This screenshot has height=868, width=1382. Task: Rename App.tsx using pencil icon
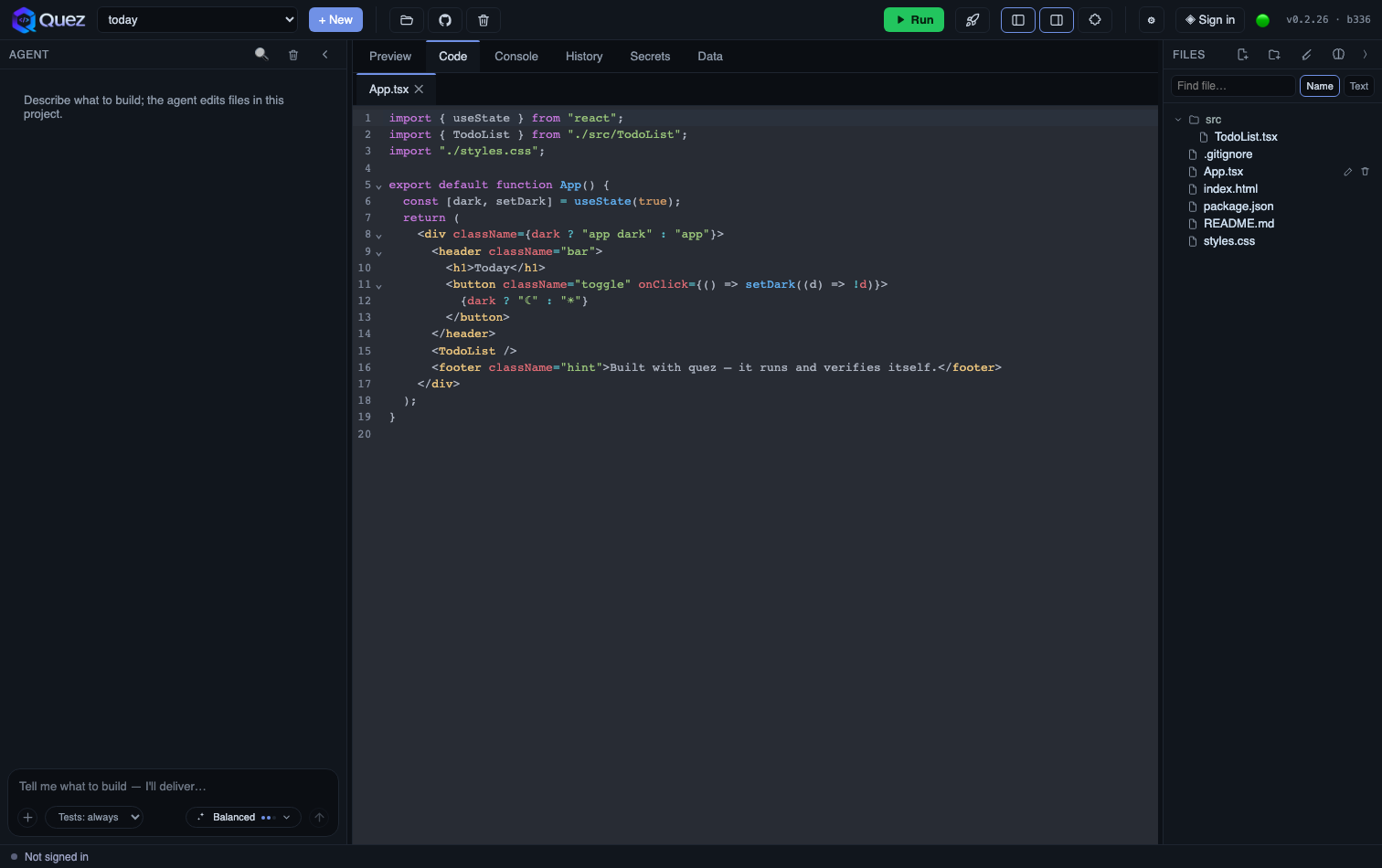tap(1347, 172)
